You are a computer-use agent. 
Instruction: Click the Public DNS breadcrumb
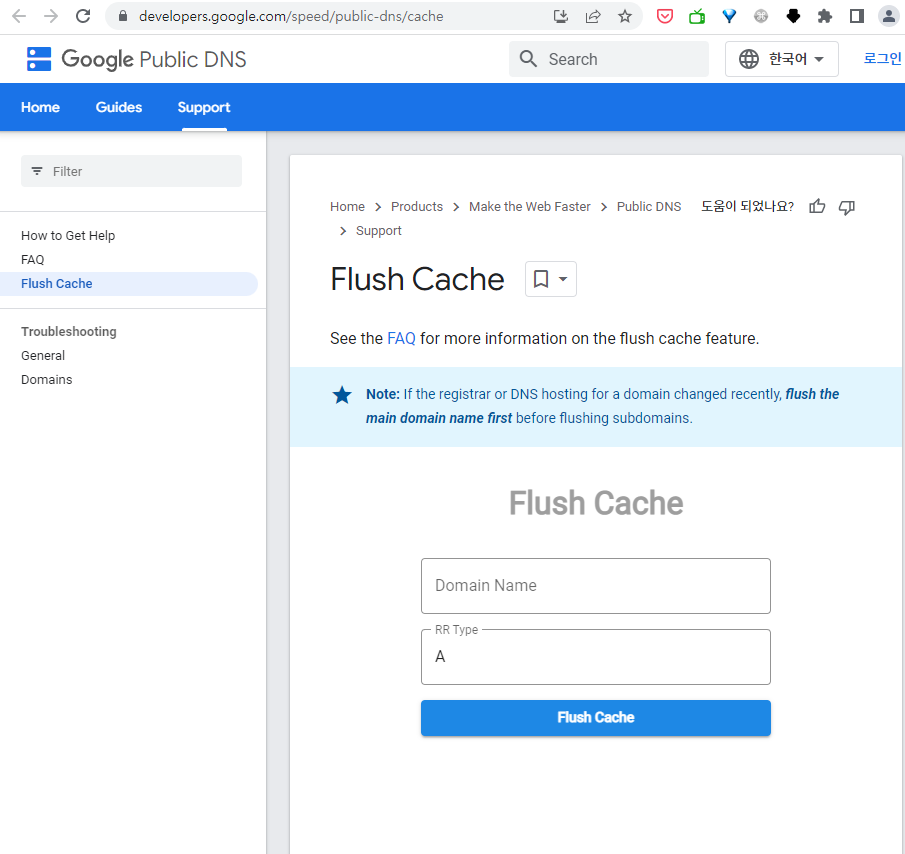pyautogui.click(x=649, y=207)
